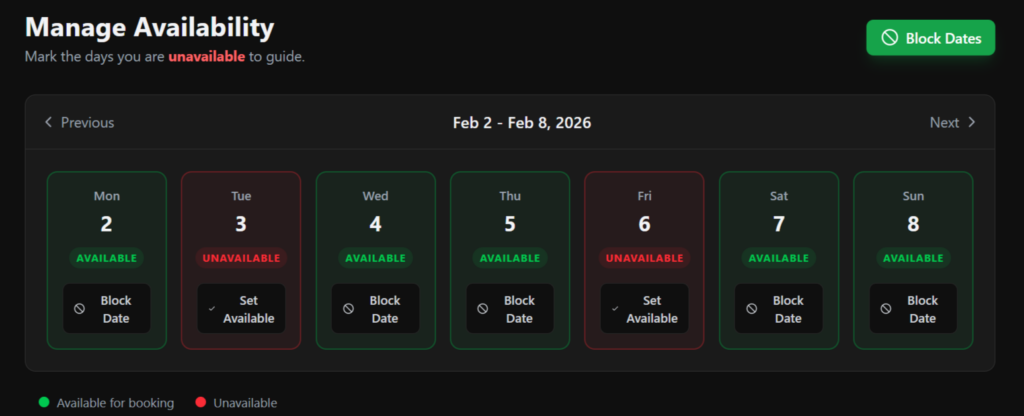Click block icon on Saturday 7 card
This screenshot has height=416, width=1024.
(x=751, y=309)
